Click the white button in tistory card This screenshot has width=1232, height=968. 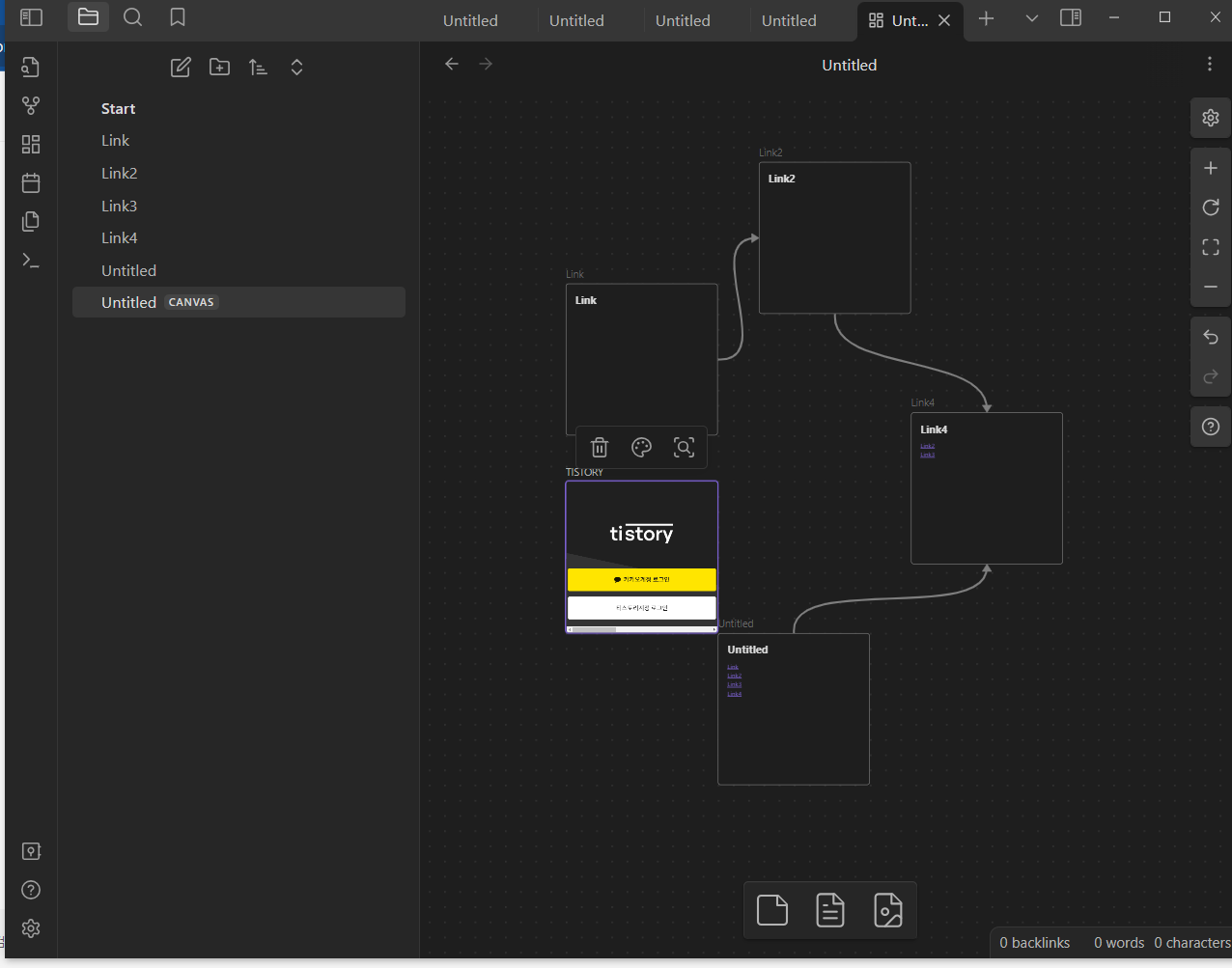(x=642, y=608)
